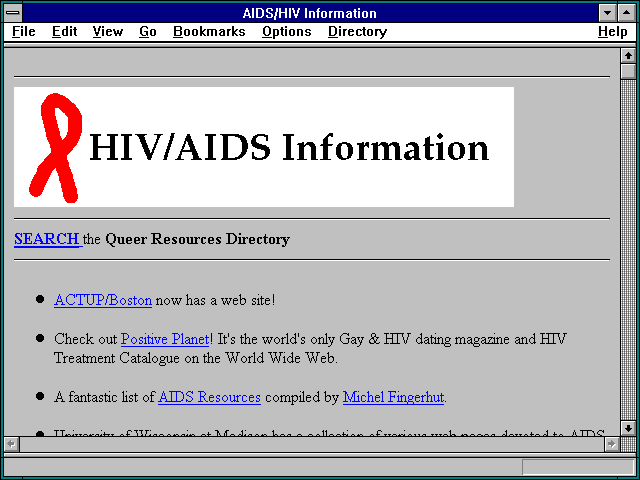Image resolution: width=640 pixels, height=480 pixels.
Task: Click the 'Queer Resources Directory' text
Action: (x=198, y=239)
